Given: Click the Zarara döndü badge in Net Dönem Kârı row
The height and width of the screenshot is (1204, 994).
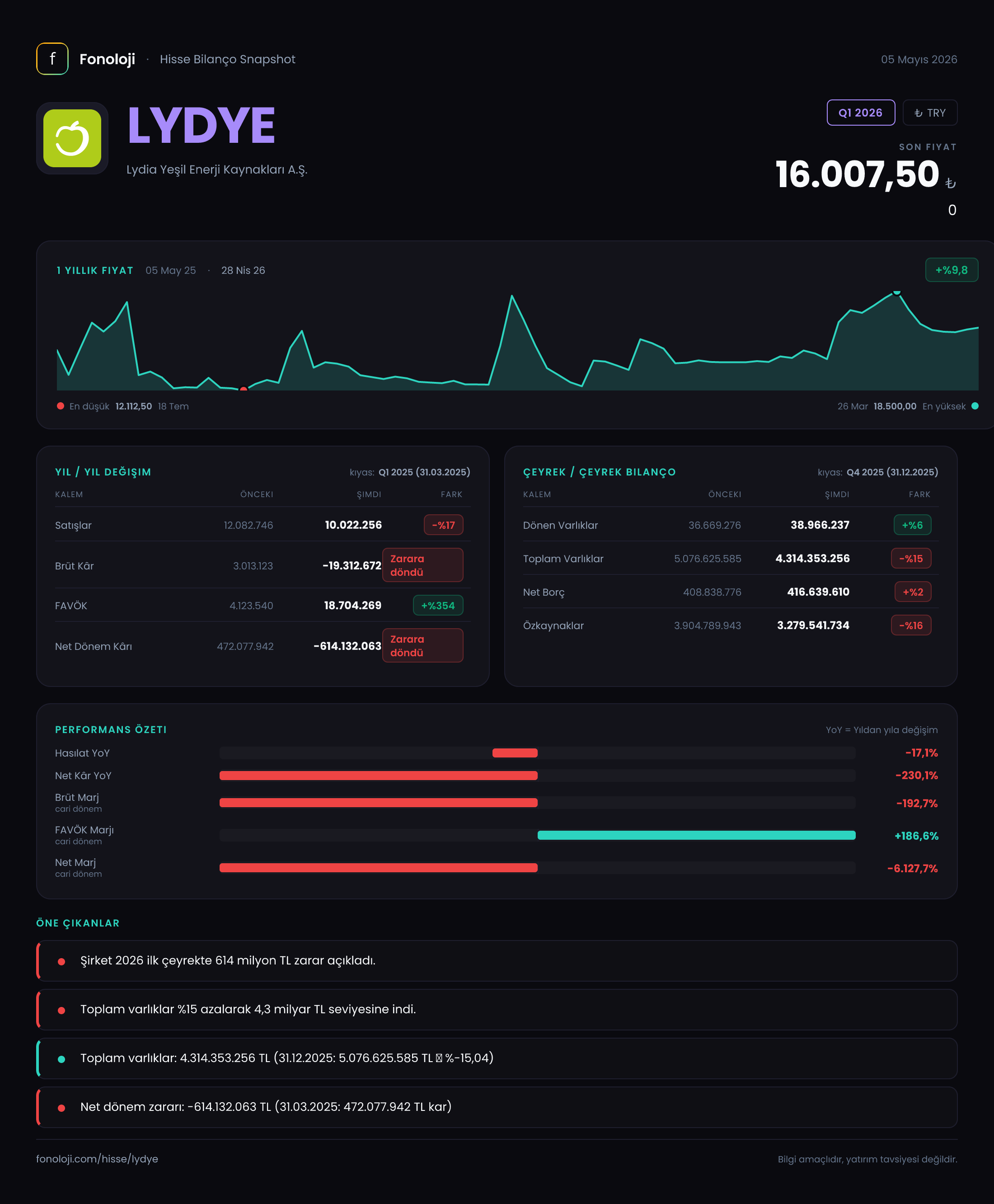Looking at the screenshot, I should click(422, 645).
